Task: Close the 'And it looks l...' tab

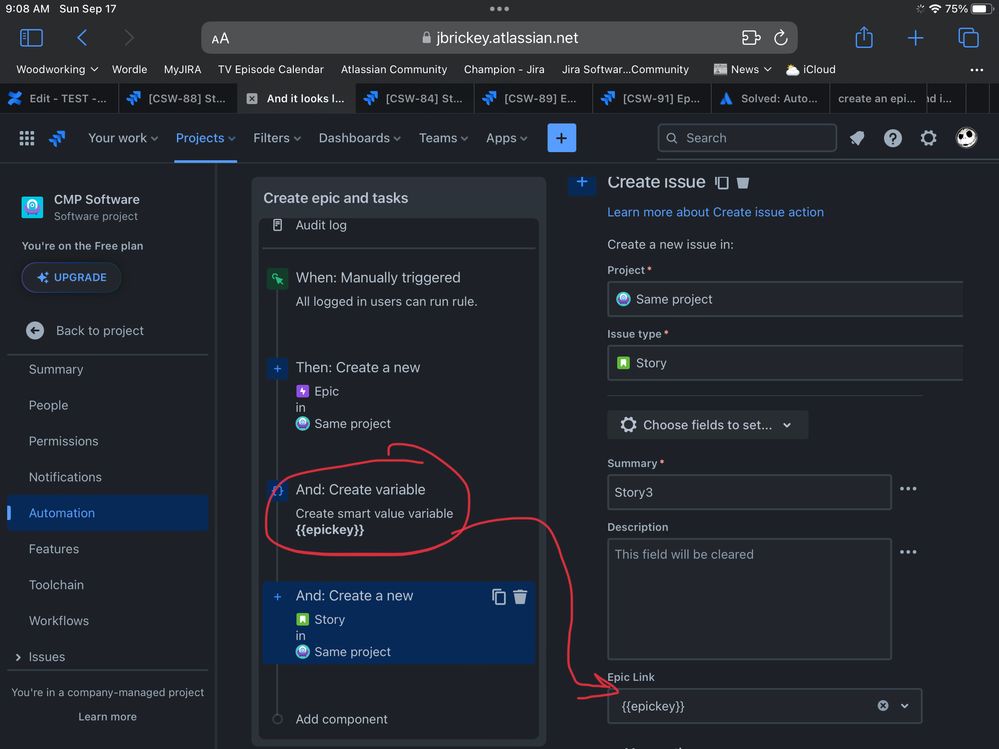Action: (252, 99)
